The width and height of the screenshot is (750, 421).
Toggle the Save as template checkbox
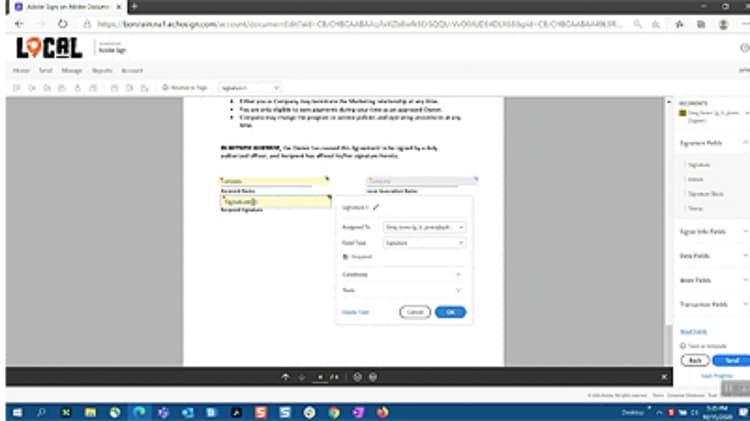[x=683, y=346]
